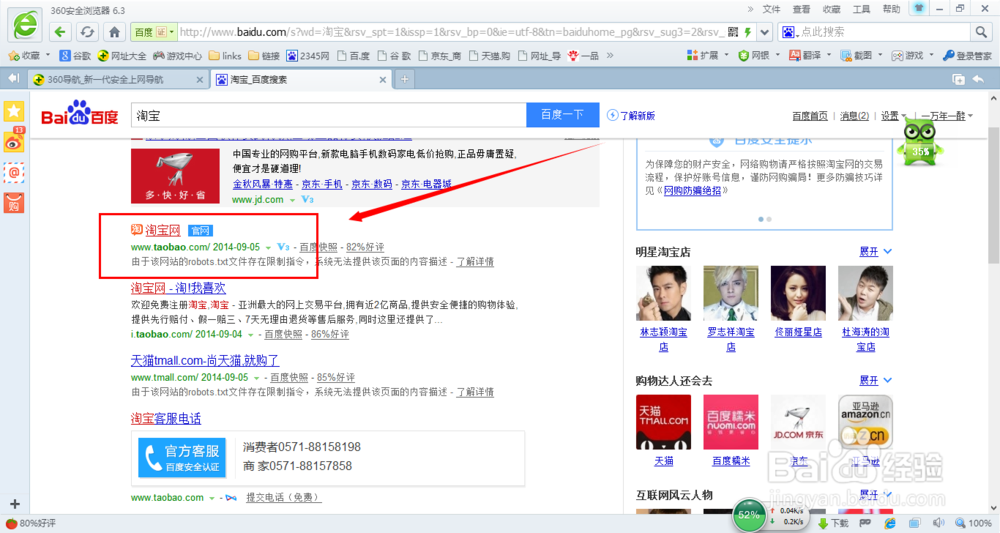
Task: Open the links bookmark folder
Action: click(x=224, y=56)
